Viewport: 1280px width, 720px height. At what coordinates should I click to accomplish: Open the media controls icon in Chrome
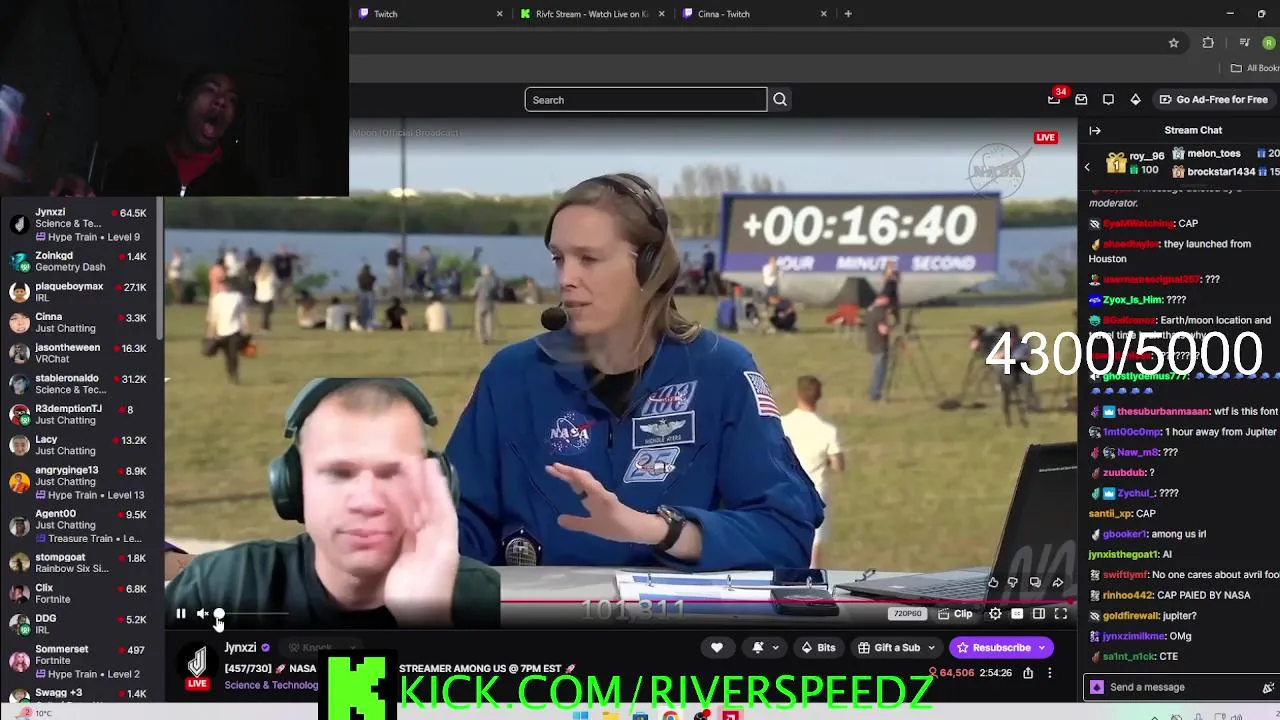[1244, 43]
